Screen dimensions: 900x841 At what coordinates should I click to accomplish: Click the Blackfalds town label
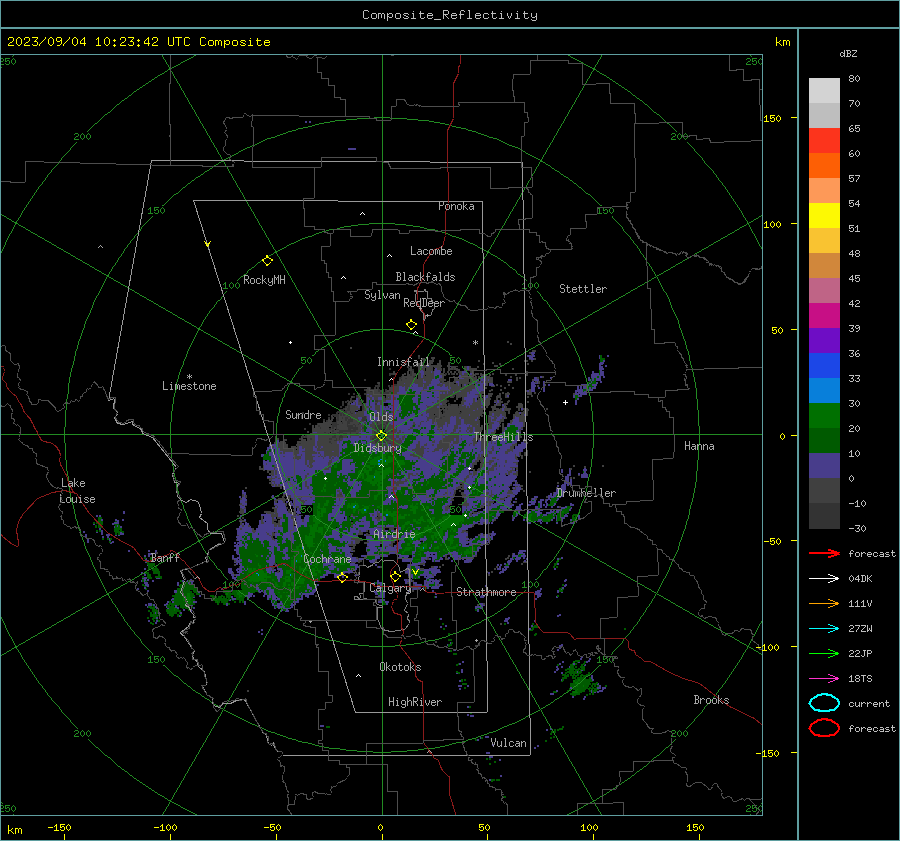[x=425, y=277]
